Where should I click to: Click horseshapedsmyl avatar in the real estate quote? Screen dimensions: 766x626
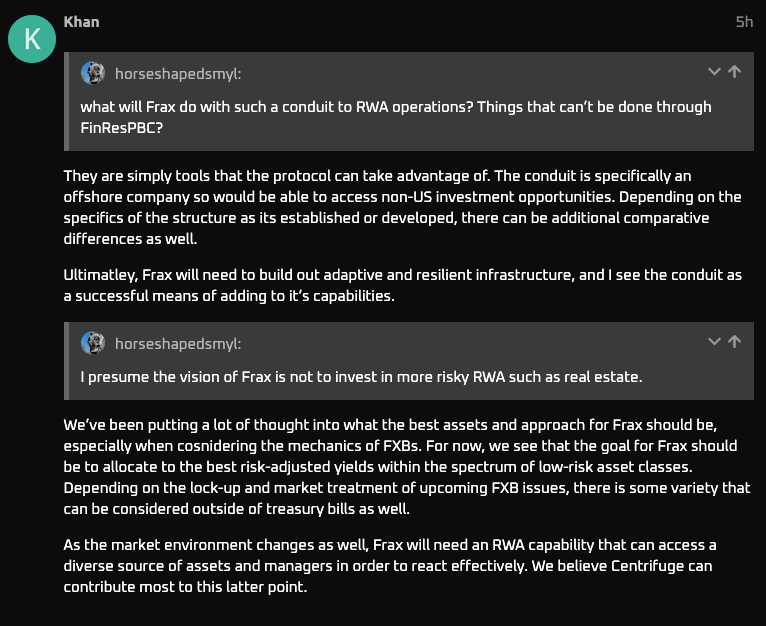point(93,343)
